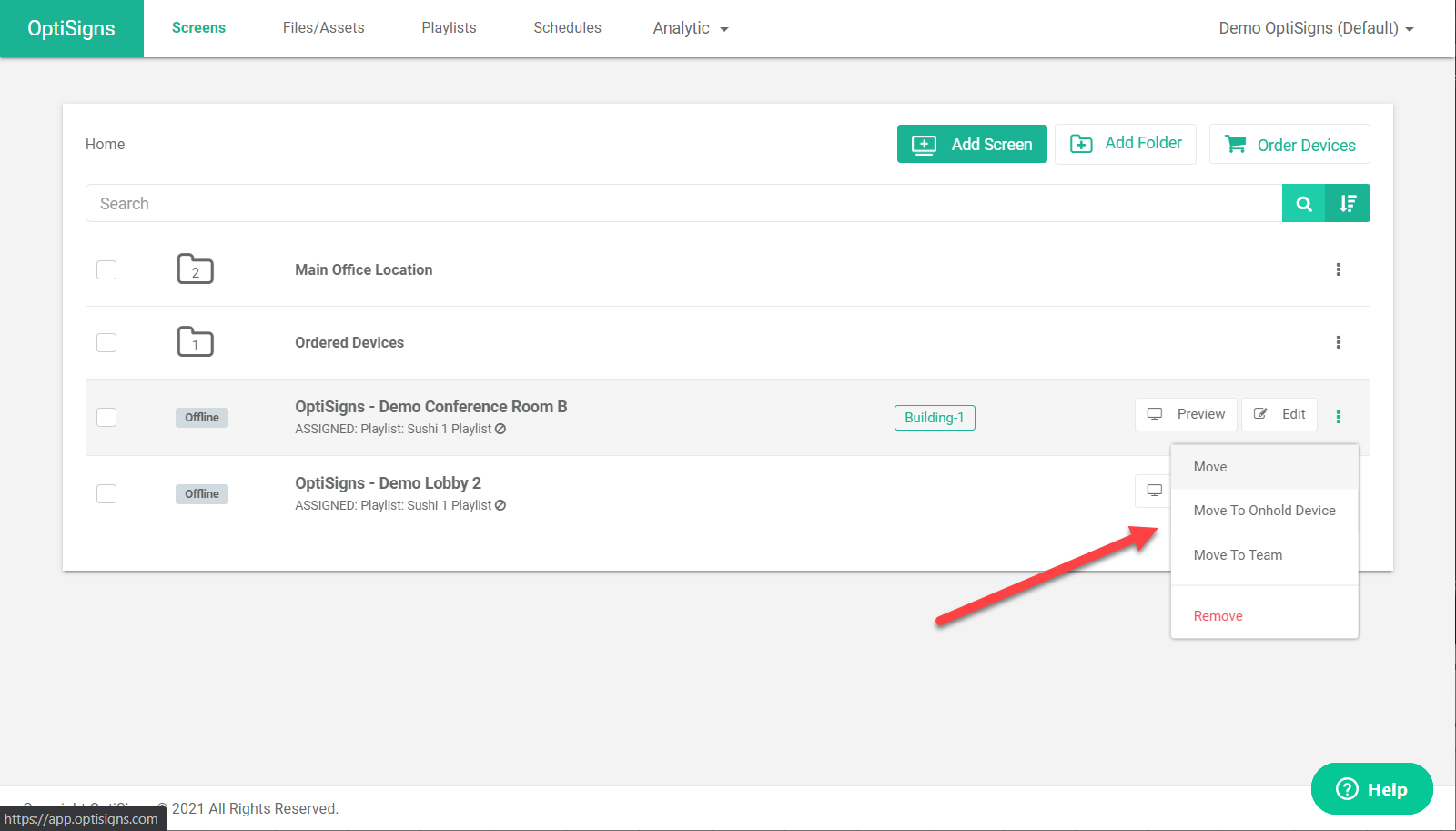The height and width of the screenshot is (831, 1456).
Task: Select Move To Onhold Device option
Action: click(1264, 511)
